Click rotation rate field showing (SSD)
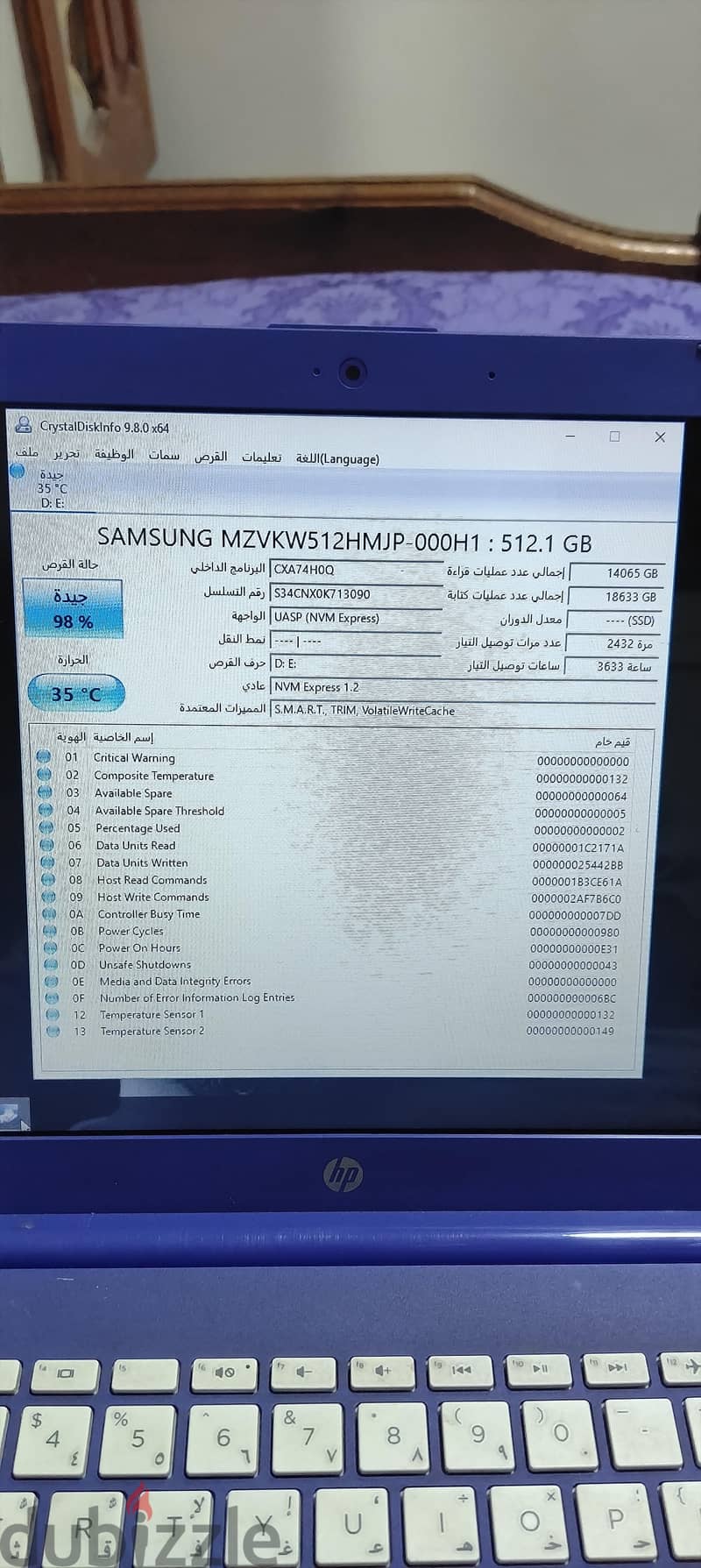Image resolution: width=701 pixels, height=1568 pixels. point(613,621)
